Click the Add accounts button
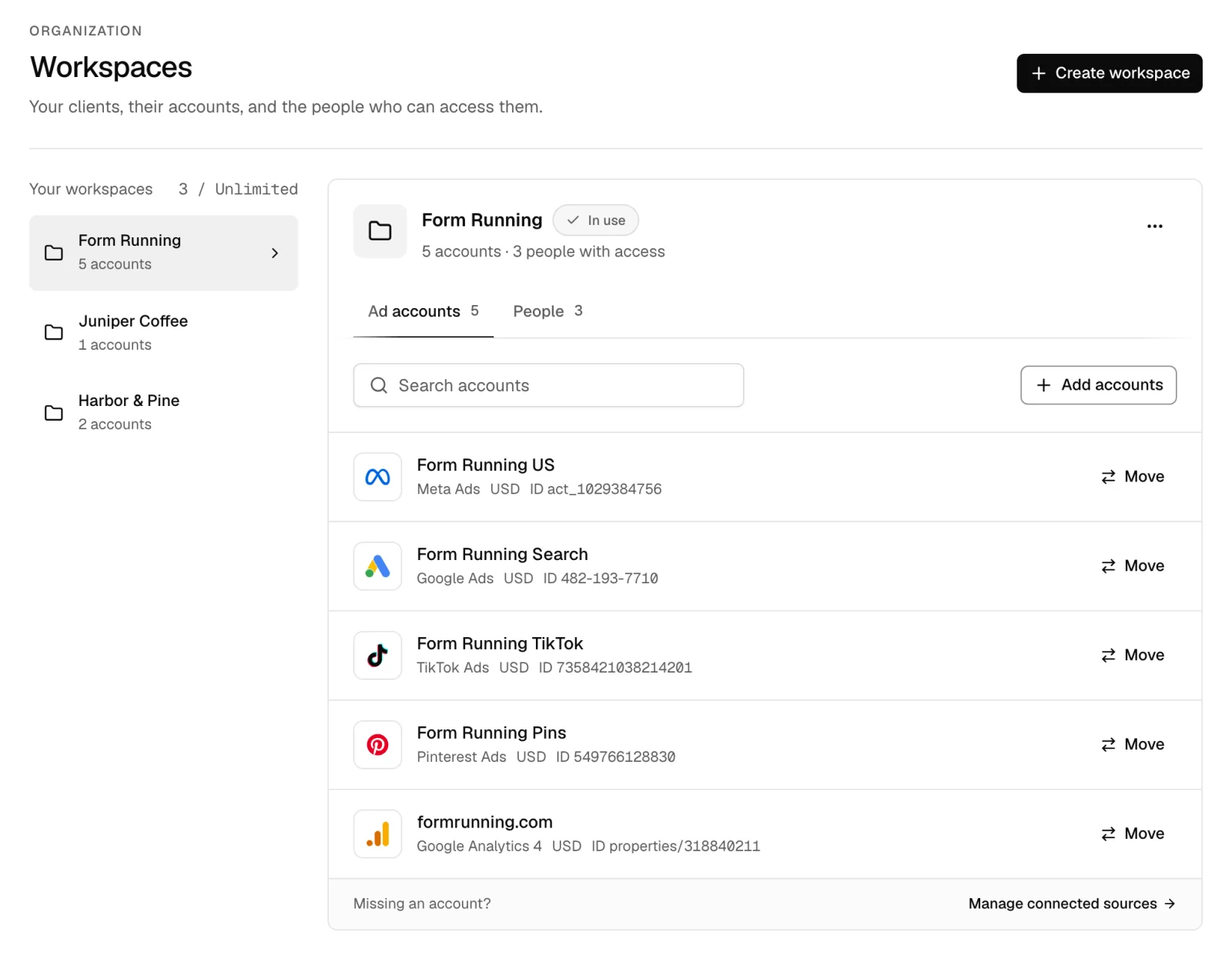Image resolution: width=1232 pixels, height=966 pixels. point(1099,385)
